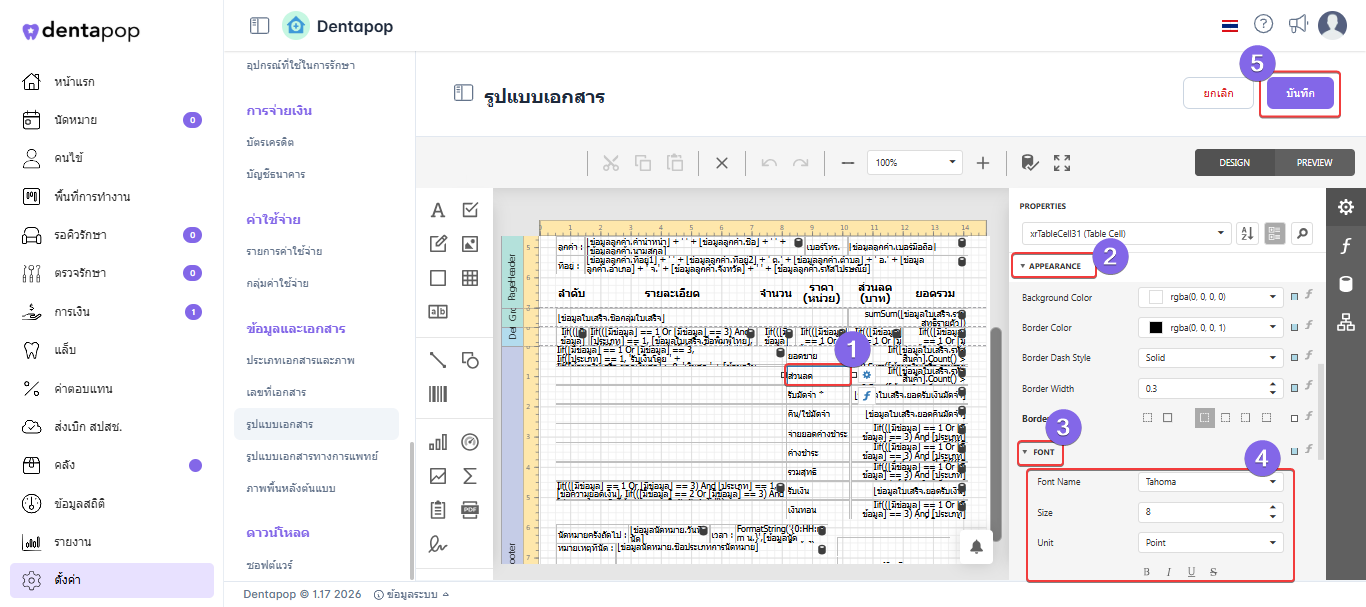Select the Character Comb control in toolbox
The height and width of the screenshot is (607, 1366).
[x=438, y=311]
